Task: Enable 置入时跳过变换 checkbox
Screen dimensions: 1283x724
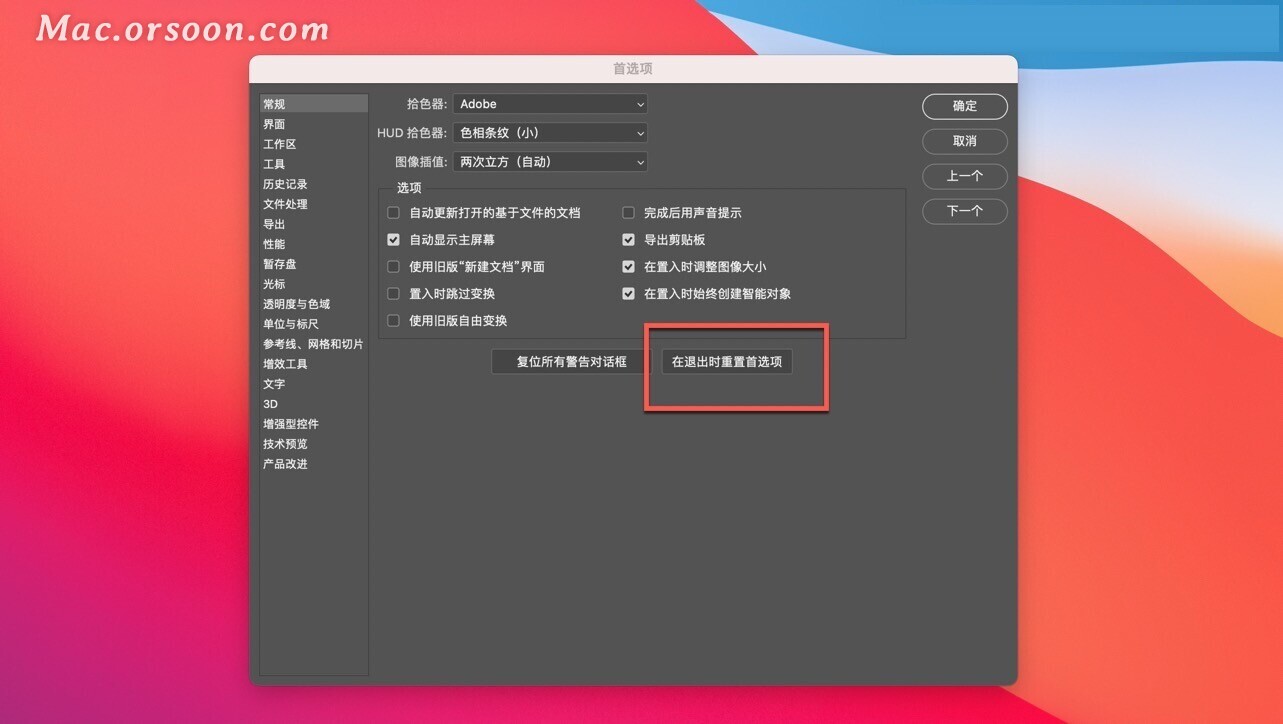Action: (x=393, y=294)
